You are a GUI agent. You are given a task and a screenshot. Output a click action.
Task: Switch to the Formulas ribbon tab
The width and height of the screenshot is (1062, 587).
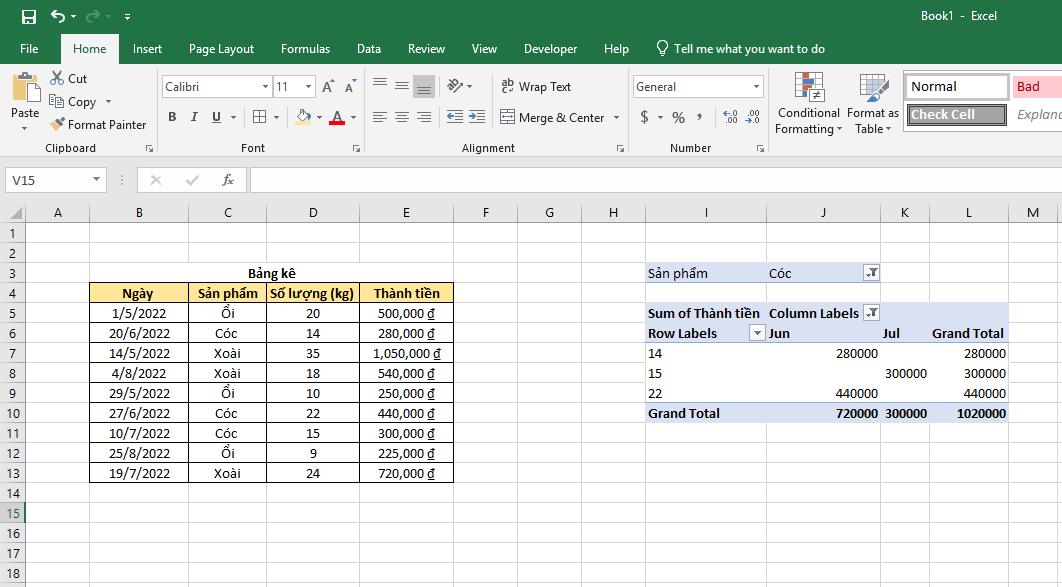click(305, 48)
